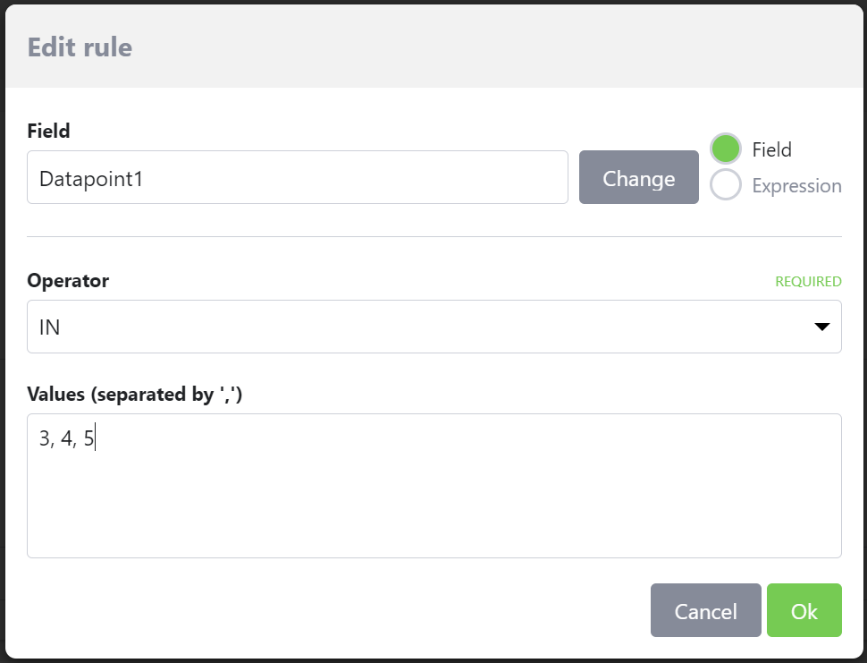Click empty area of Values box

pyautogui.click(x=500, y=510)
